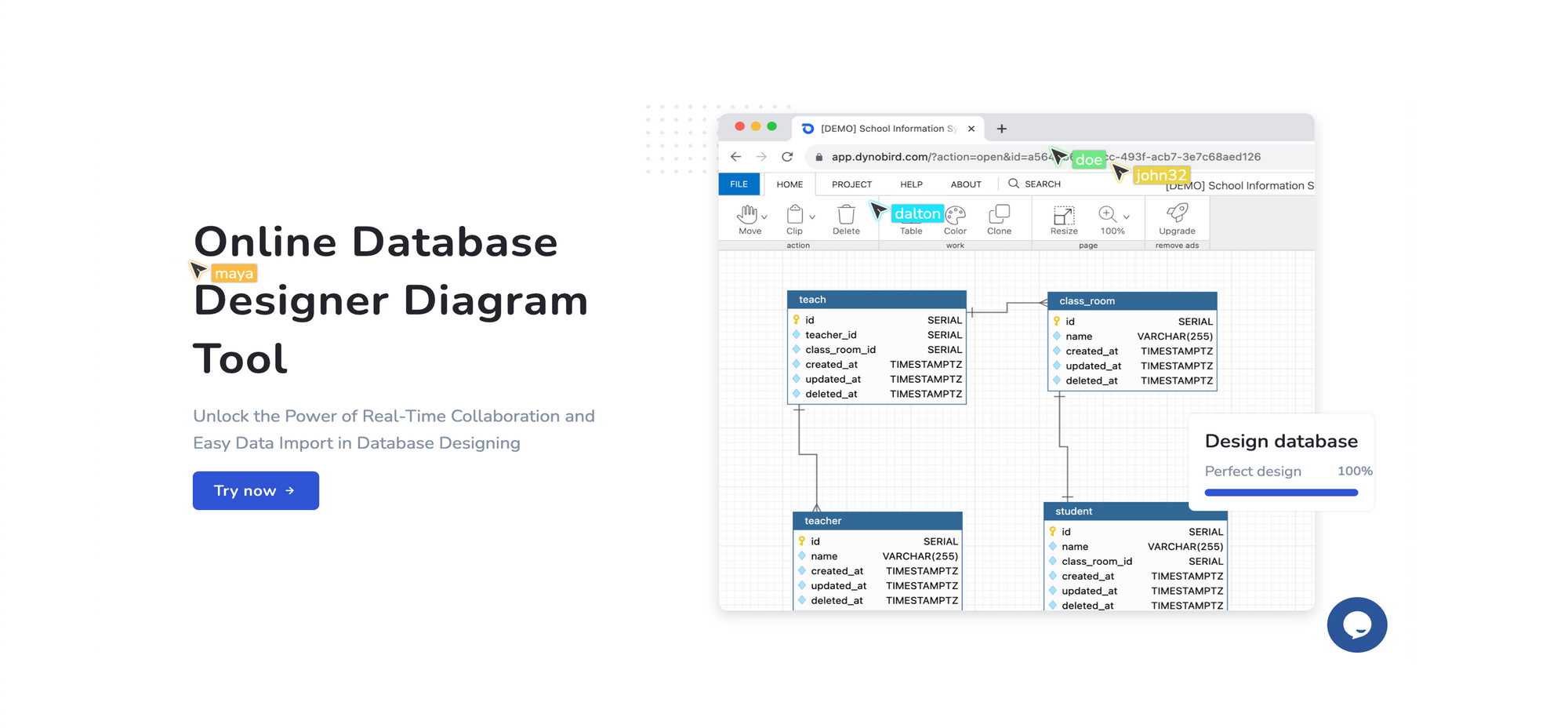
Task: Click the Upgrade rocket icon
Action: pos(1177,213)
